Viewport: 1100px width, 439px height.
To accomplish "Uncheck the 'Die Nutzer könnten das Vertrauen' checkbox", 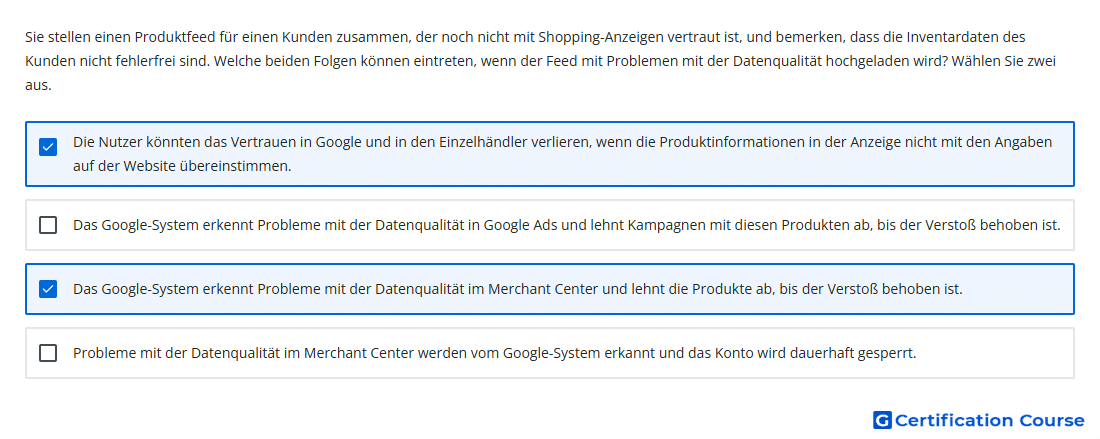I will tap(48, 147).
